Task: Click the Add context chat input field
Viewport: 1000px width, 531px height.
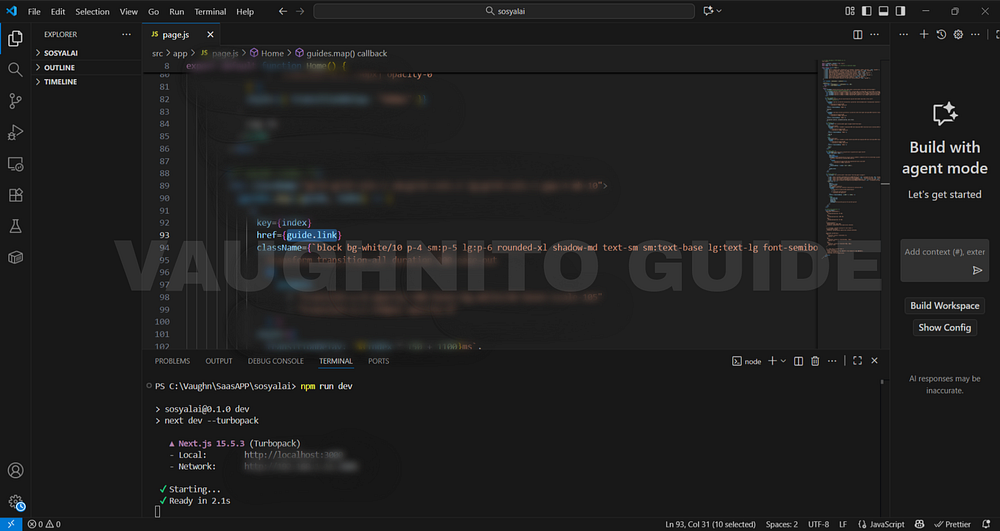Action: tap(945, 252)
